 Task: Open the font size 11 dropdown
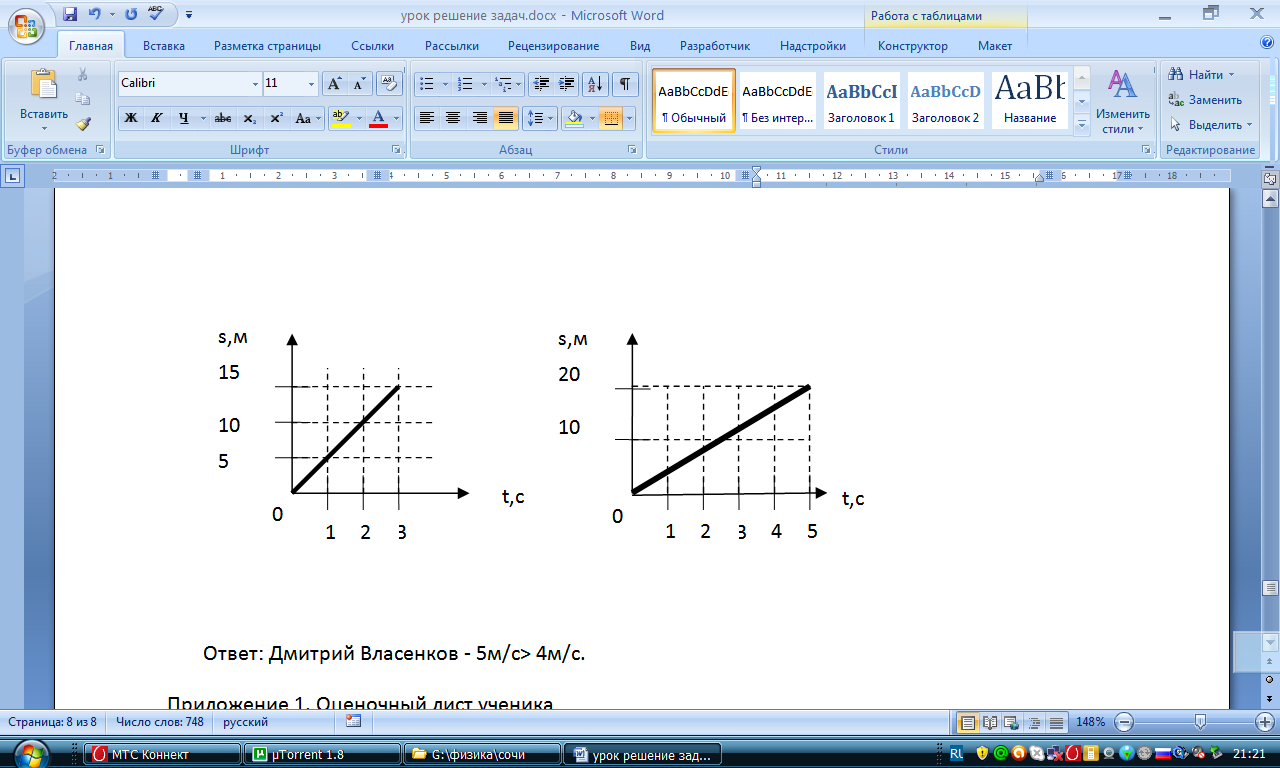point(311,84)
